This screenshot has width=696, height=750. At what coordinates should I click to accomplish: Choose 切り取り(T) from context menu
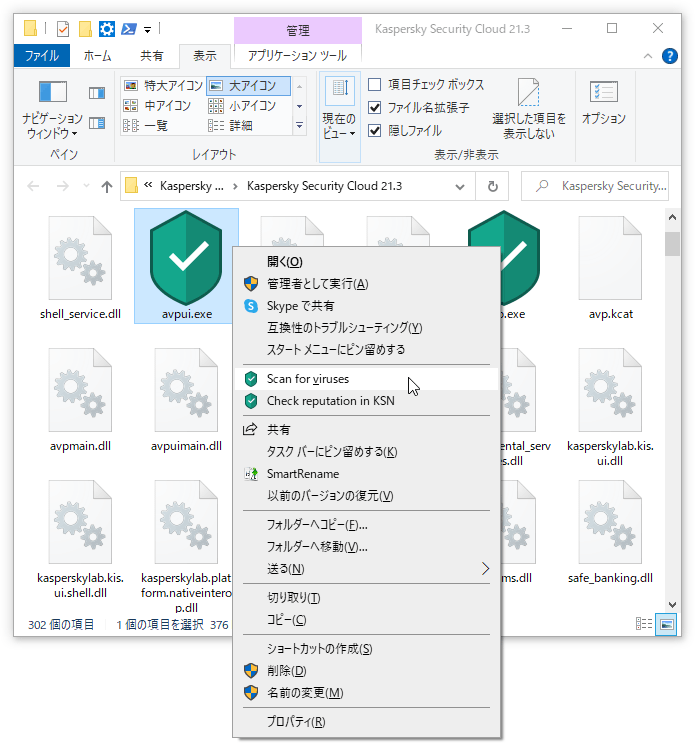(x=366, y=597)
